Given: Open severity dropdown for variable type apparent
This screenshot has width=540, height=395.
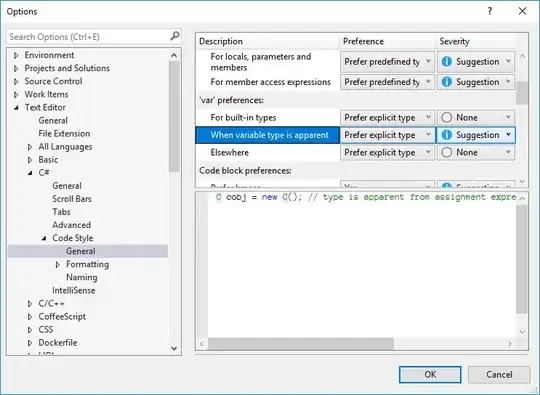Looking at the screenshot, I should 476,135.
